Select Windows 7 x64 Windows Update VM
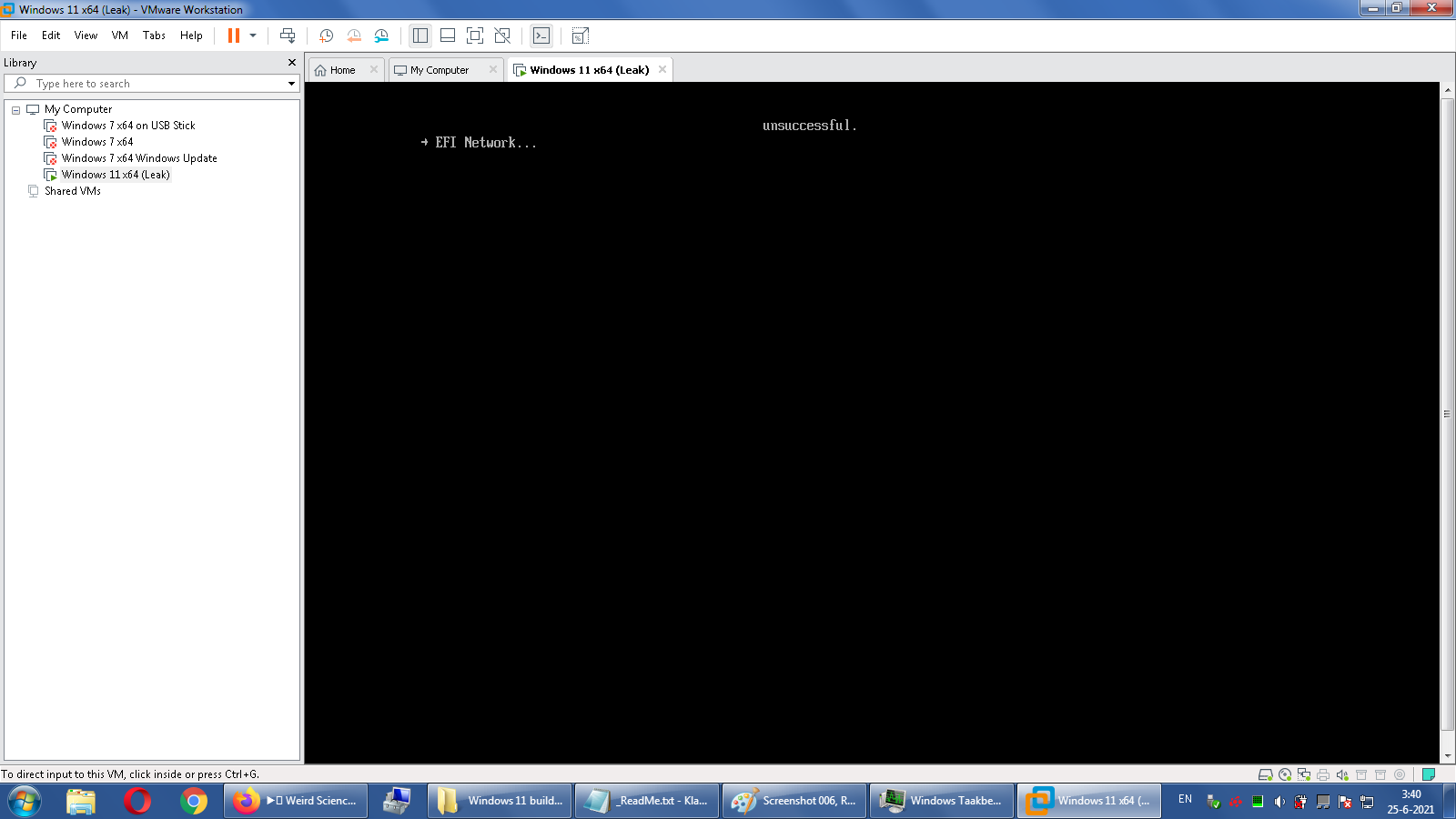 tap(139, 158)
